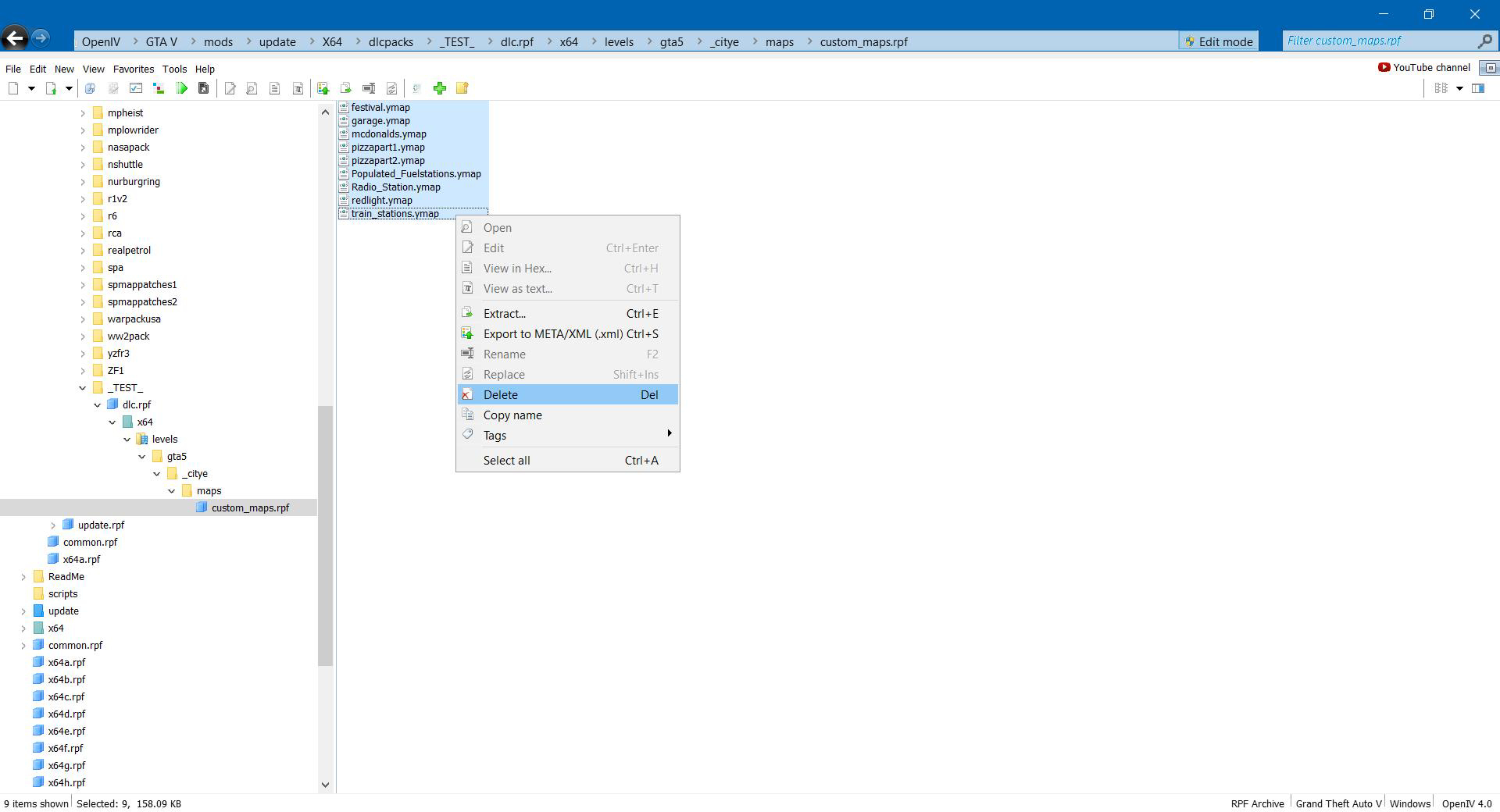Click the search magnifier in filter box
This screenshot has height=812, width=1500.
[x=1484, y=41]
